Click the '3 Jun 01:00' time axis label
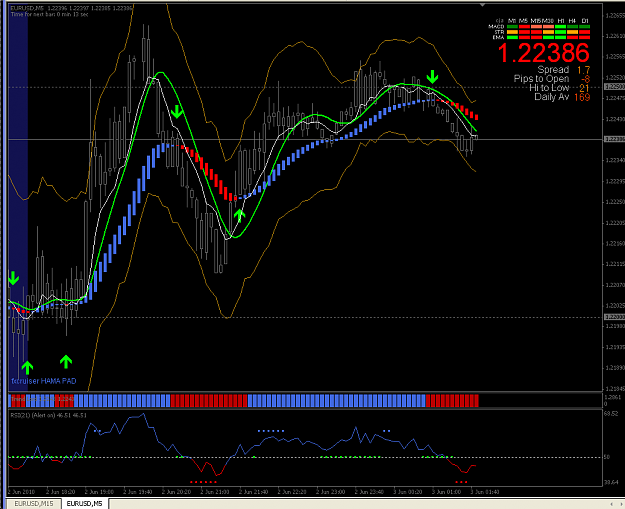 coord(446,492)
